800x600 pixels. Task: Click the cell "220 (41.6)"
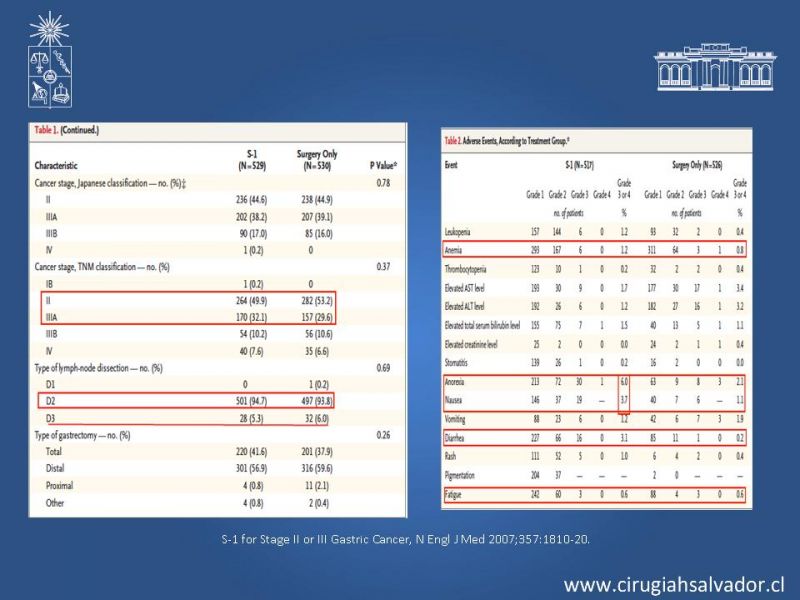coord(252,452)
